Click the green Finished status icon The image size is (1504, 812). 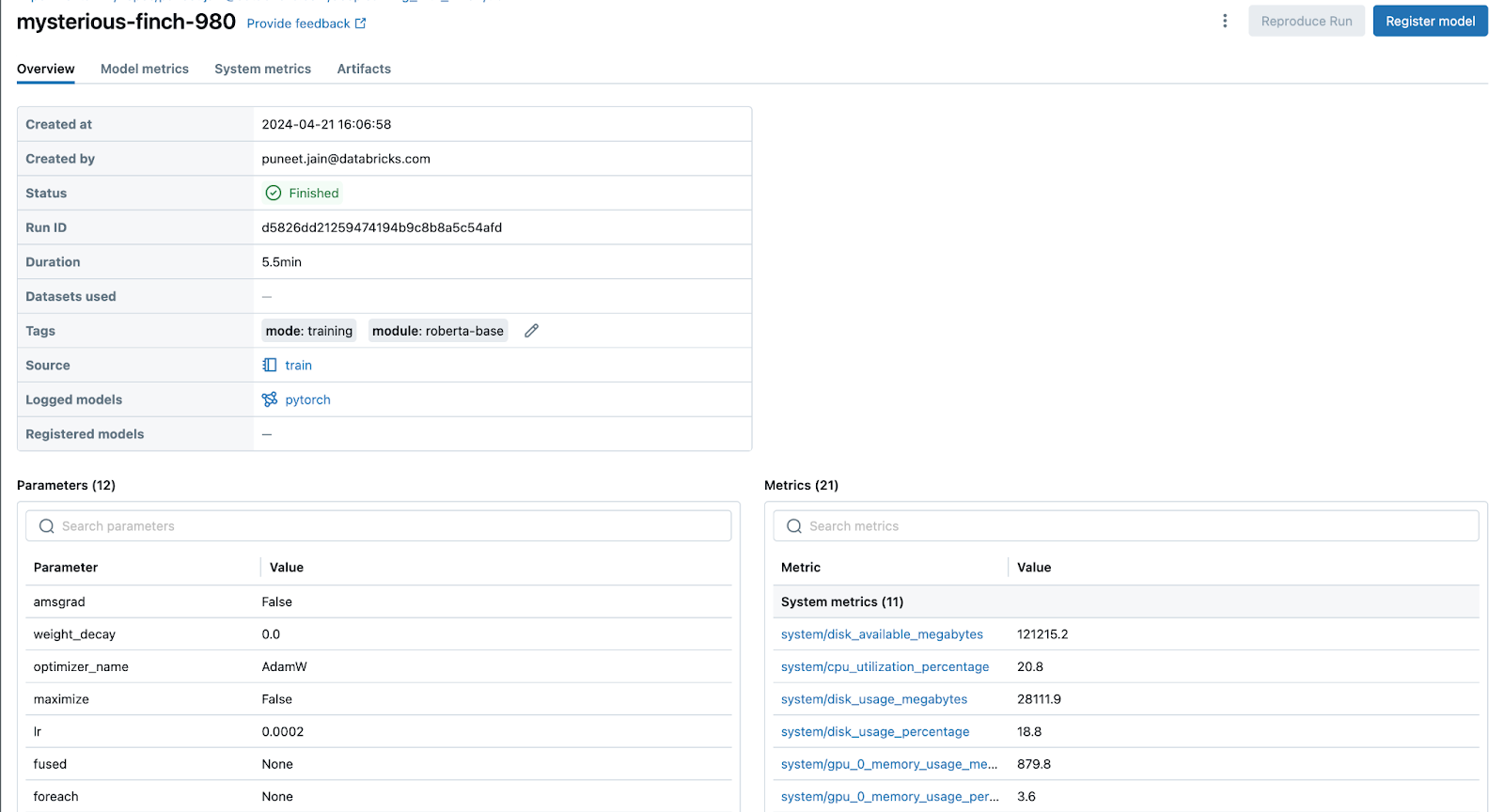point(274,193)
